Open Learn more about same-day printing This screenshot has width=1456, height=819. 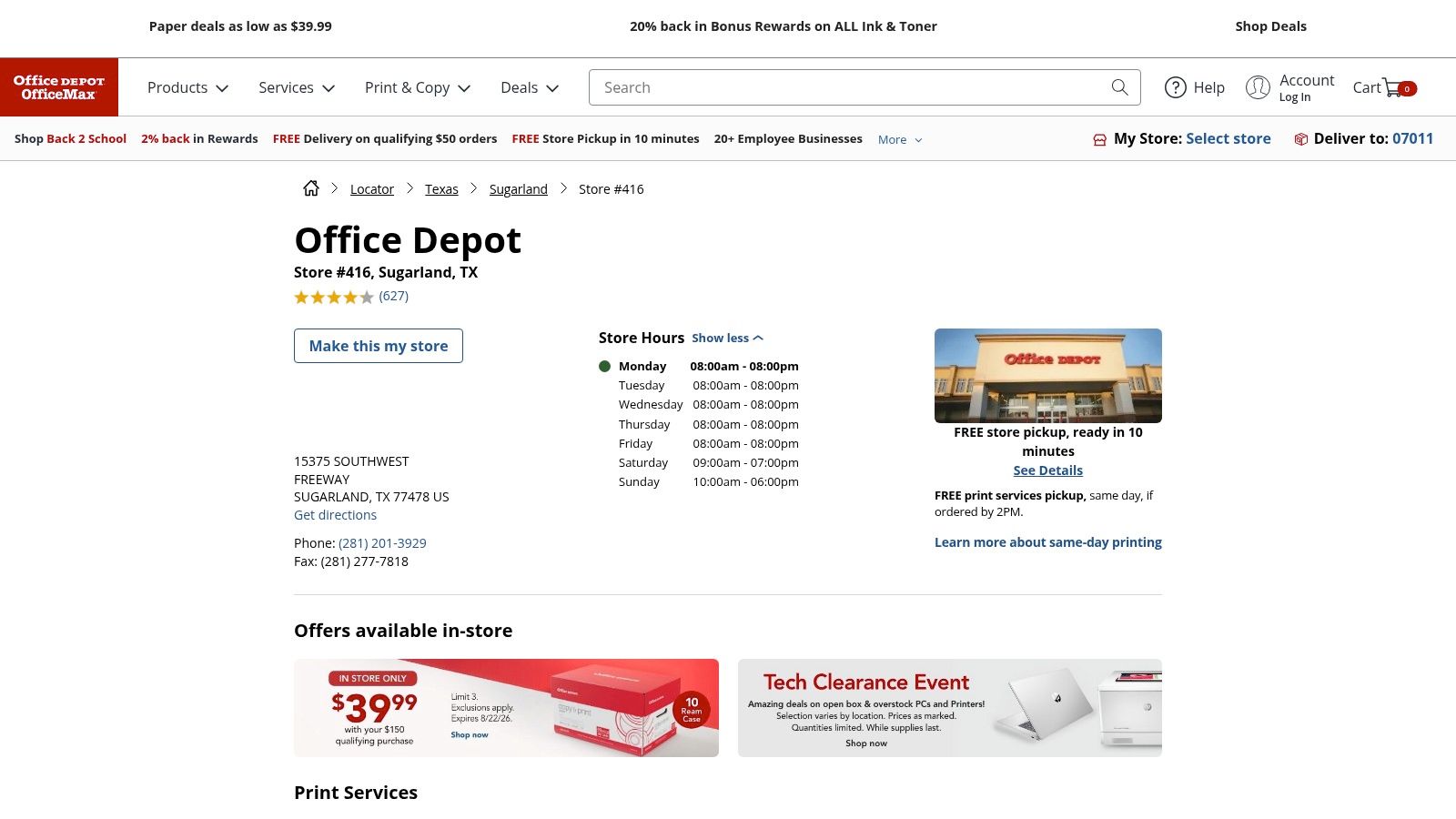click(x=1048, y=542)
